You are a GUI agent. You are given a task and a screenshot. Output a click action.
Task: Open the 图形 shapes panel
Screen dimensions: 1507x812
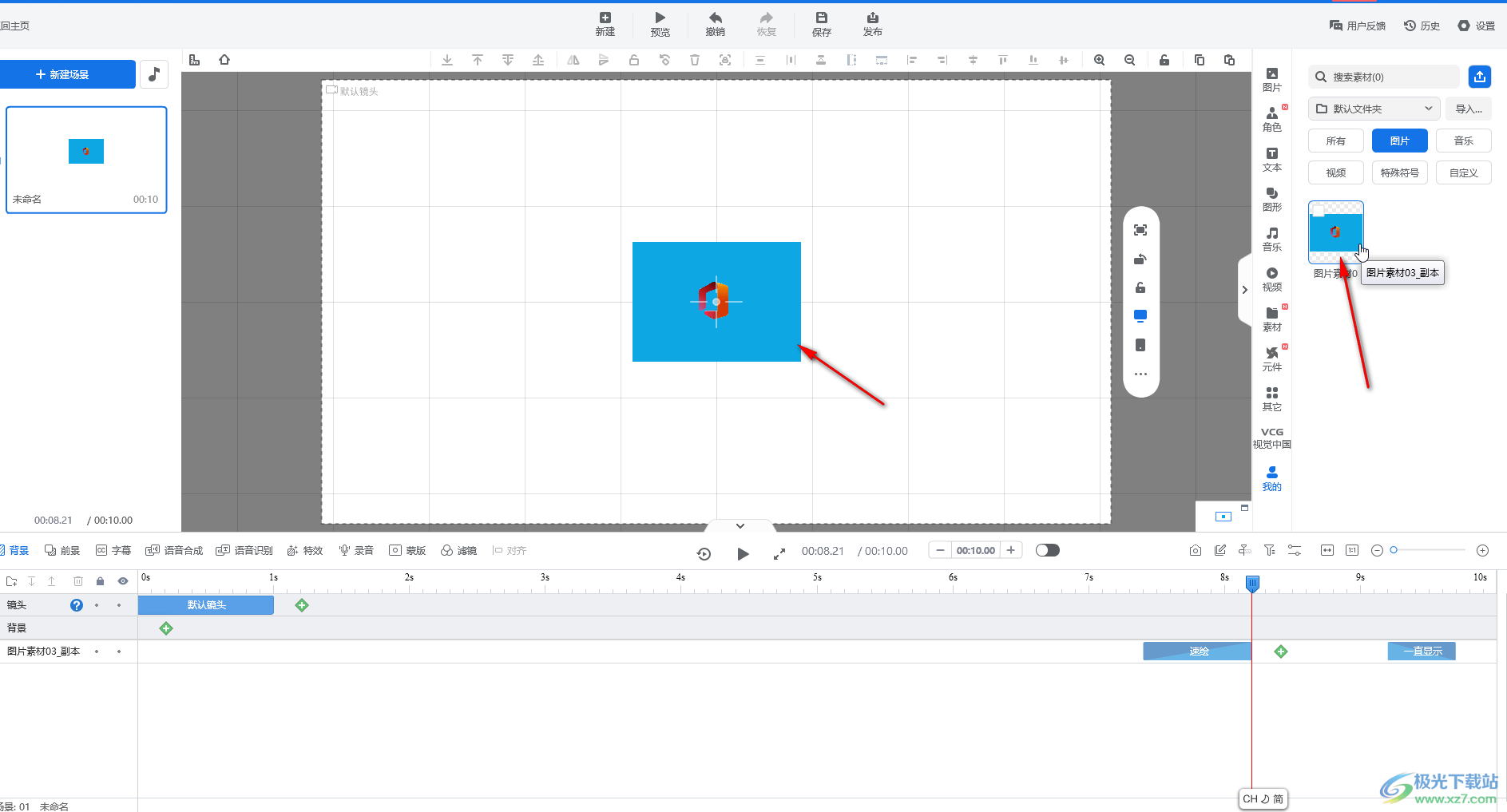pyautogui.click(x=1272, y=200)
